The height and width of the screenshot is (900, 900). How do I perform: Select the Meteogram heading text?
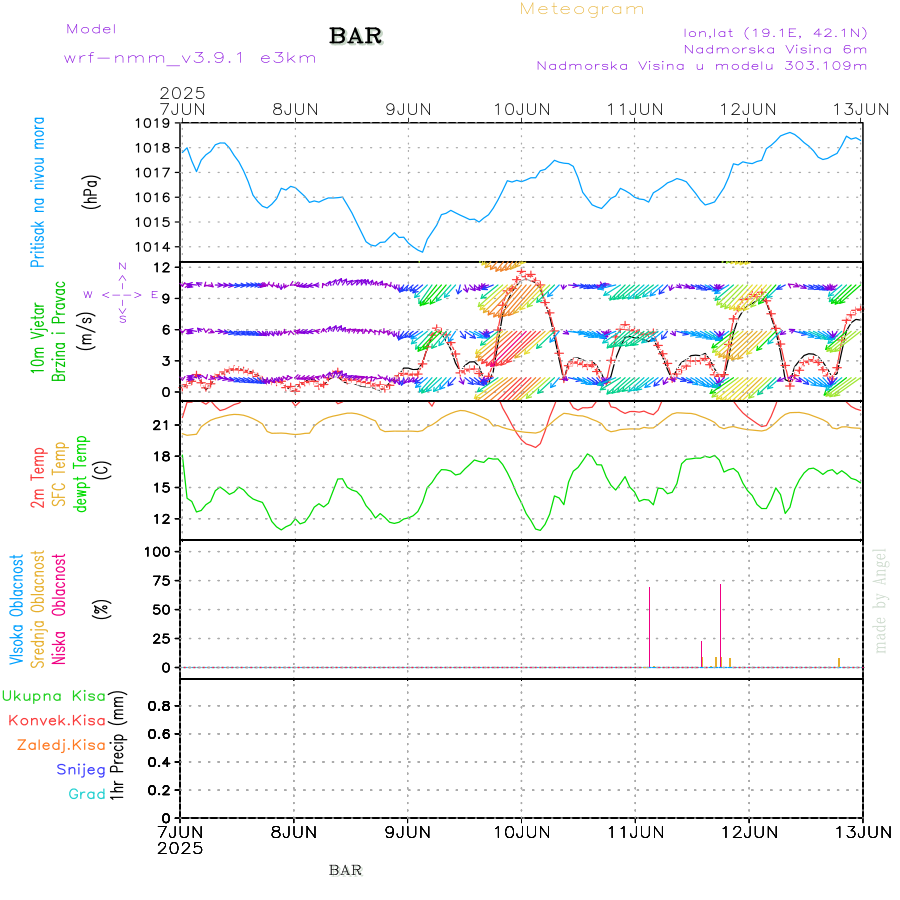point(582,9)
